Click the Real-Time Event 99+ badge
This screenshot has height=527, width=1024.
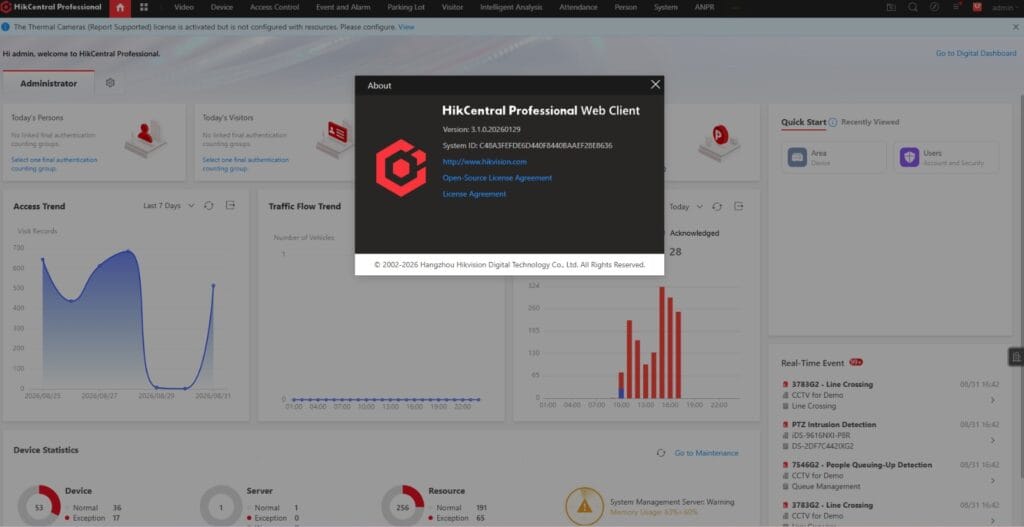(x=856, y=362)
